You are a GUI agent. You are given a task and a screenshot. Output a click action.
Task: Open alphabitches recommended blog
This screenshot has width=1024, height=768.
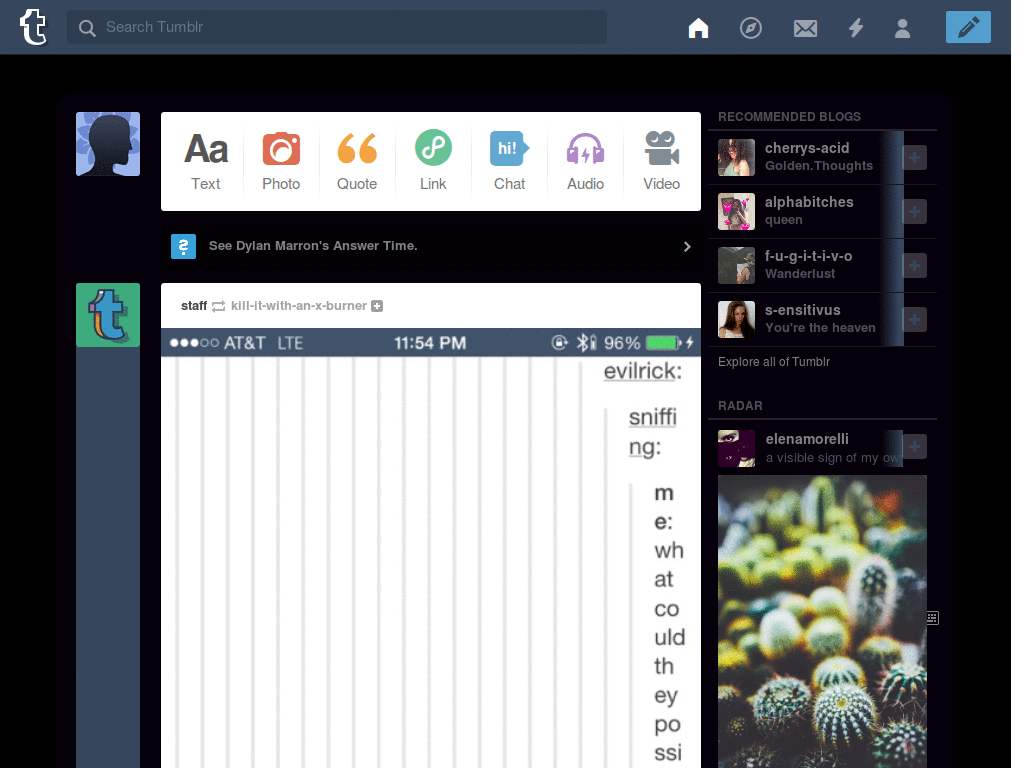pyautogui.click(x=808, y=202)
